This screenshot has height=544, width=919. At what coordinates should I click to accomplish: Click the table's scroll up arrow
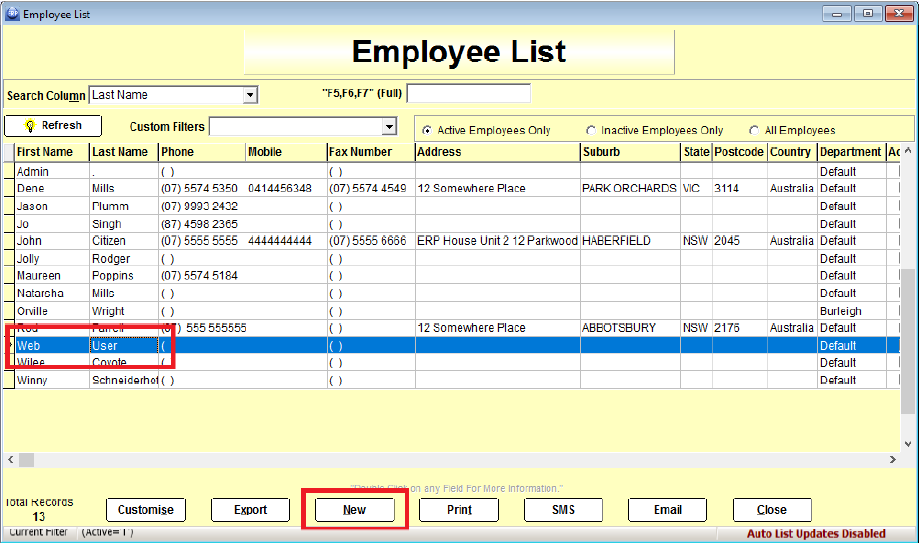[x=908, y=151]
